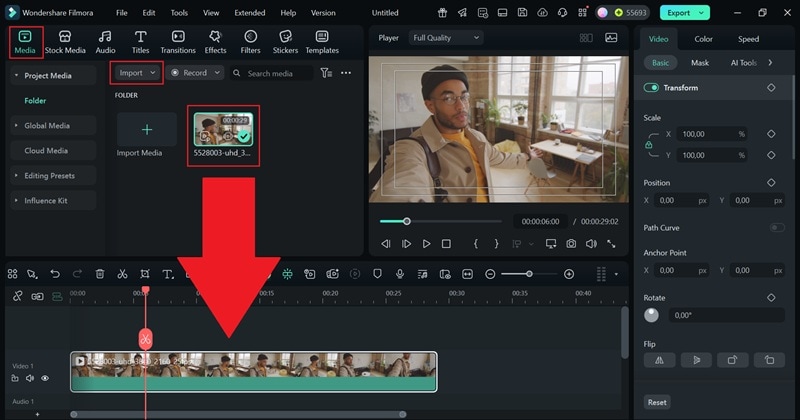This screenshot has width=800, height=420.
Task: Open the Import dropdown
Action: tap(137, 73)
